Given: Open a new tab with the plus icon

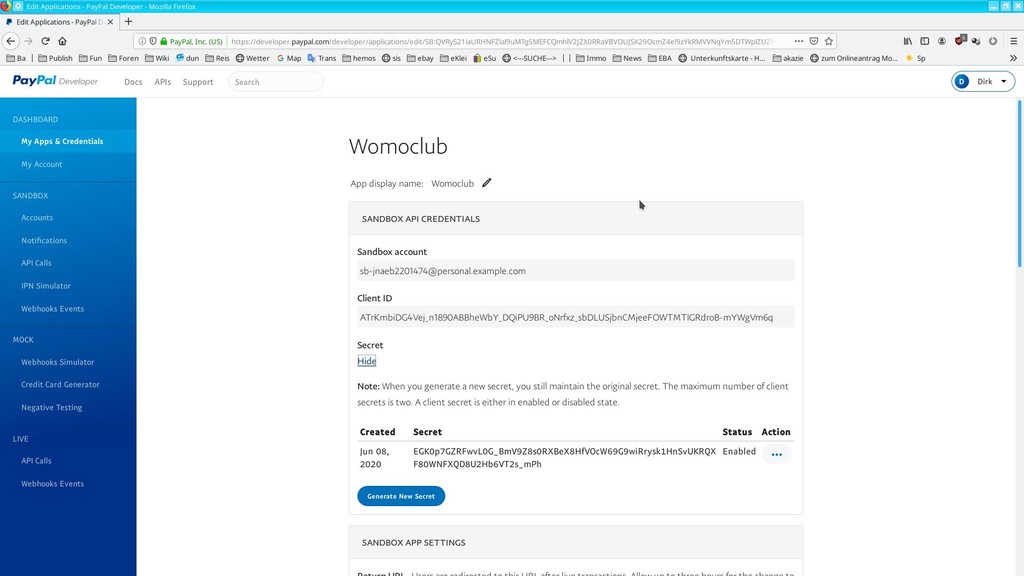Looking at the screenshot, I should click(x=128, y=22).
